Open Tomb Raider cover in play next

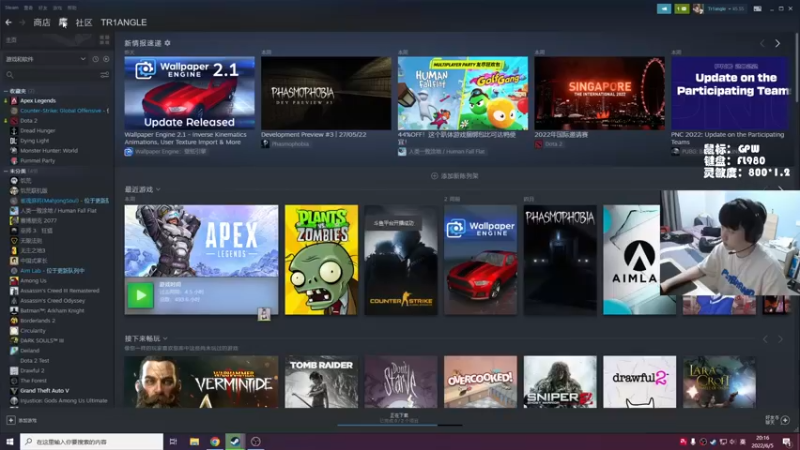point(321,382)
